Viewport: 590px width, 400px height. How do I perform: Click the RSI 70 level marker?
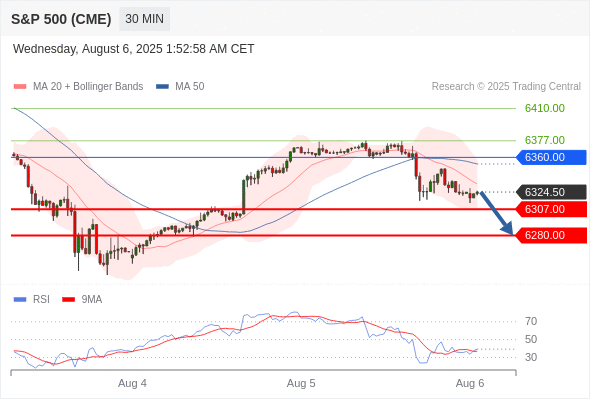(x=531, y=321)
